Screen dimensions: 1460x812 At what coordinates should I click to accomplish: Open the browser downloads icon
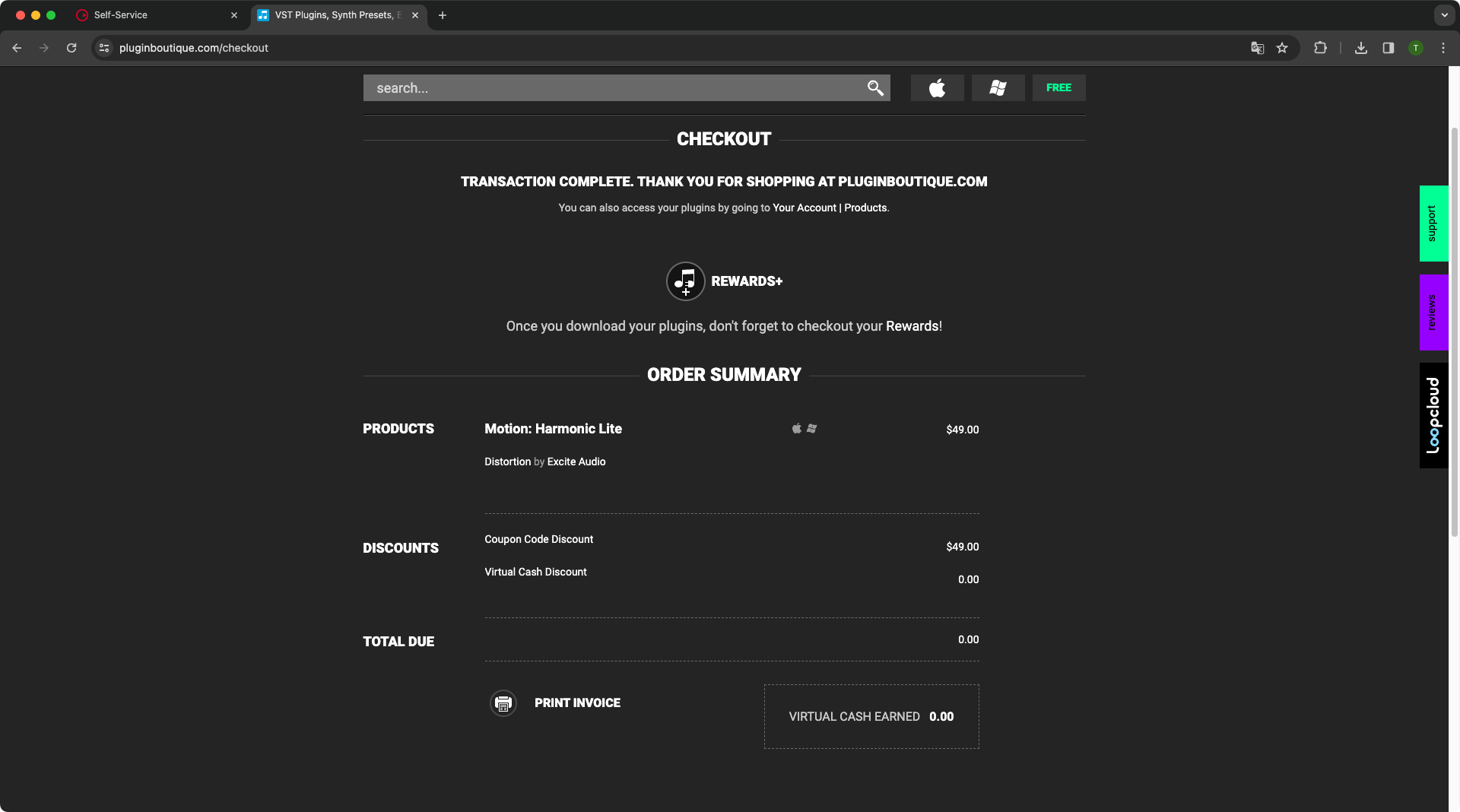tap(1361, 48)
